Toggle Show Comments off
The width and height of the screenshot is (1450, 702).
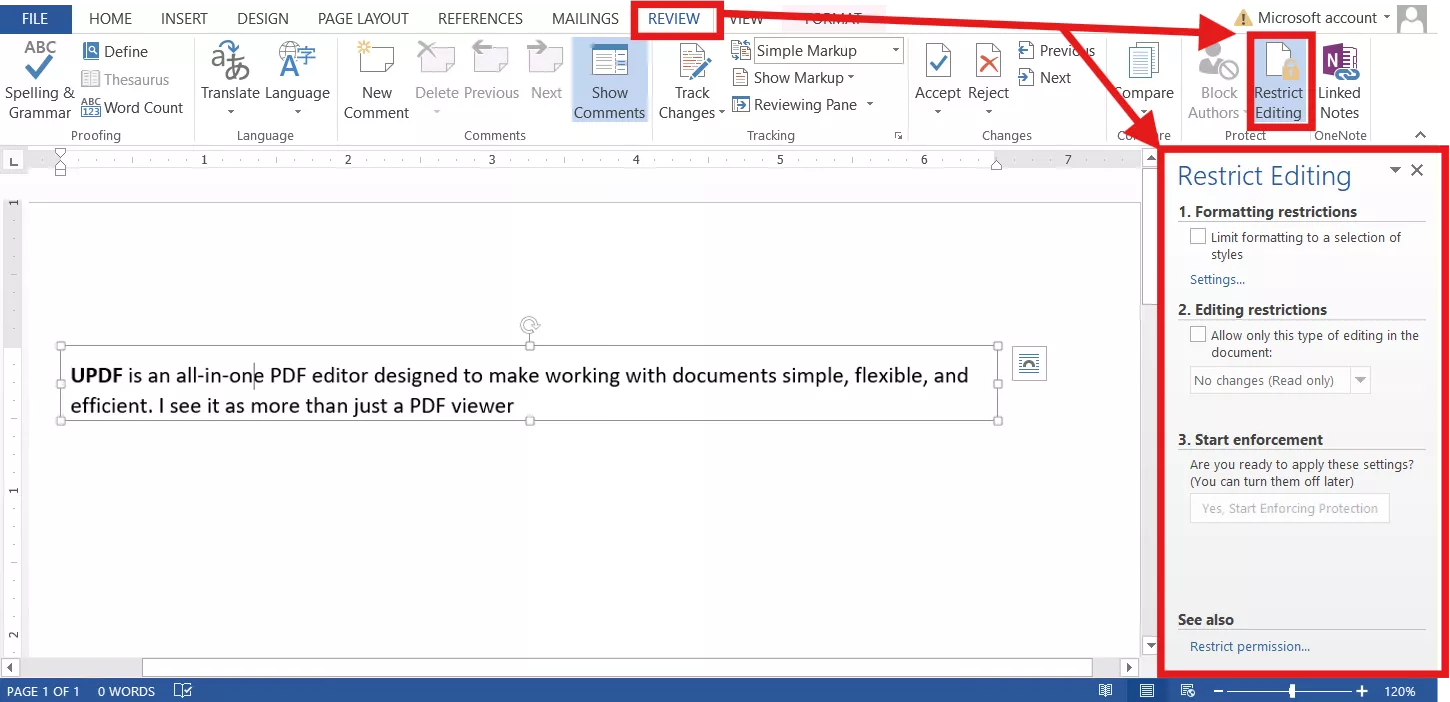[x=609, y=78]
